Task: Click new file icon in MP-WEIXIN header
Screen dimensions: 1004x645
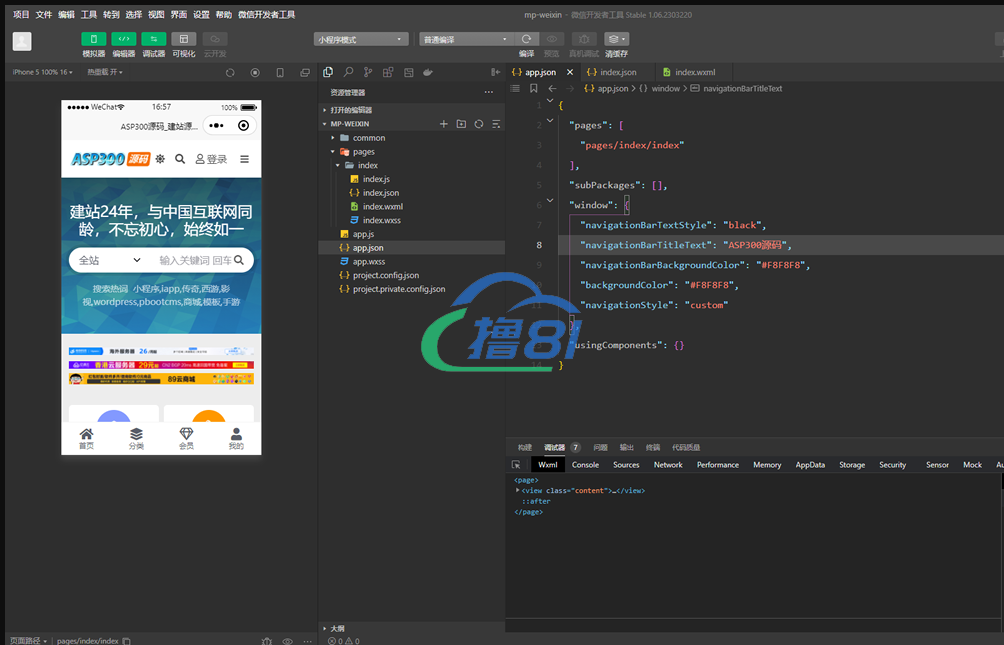Action: 444,124
